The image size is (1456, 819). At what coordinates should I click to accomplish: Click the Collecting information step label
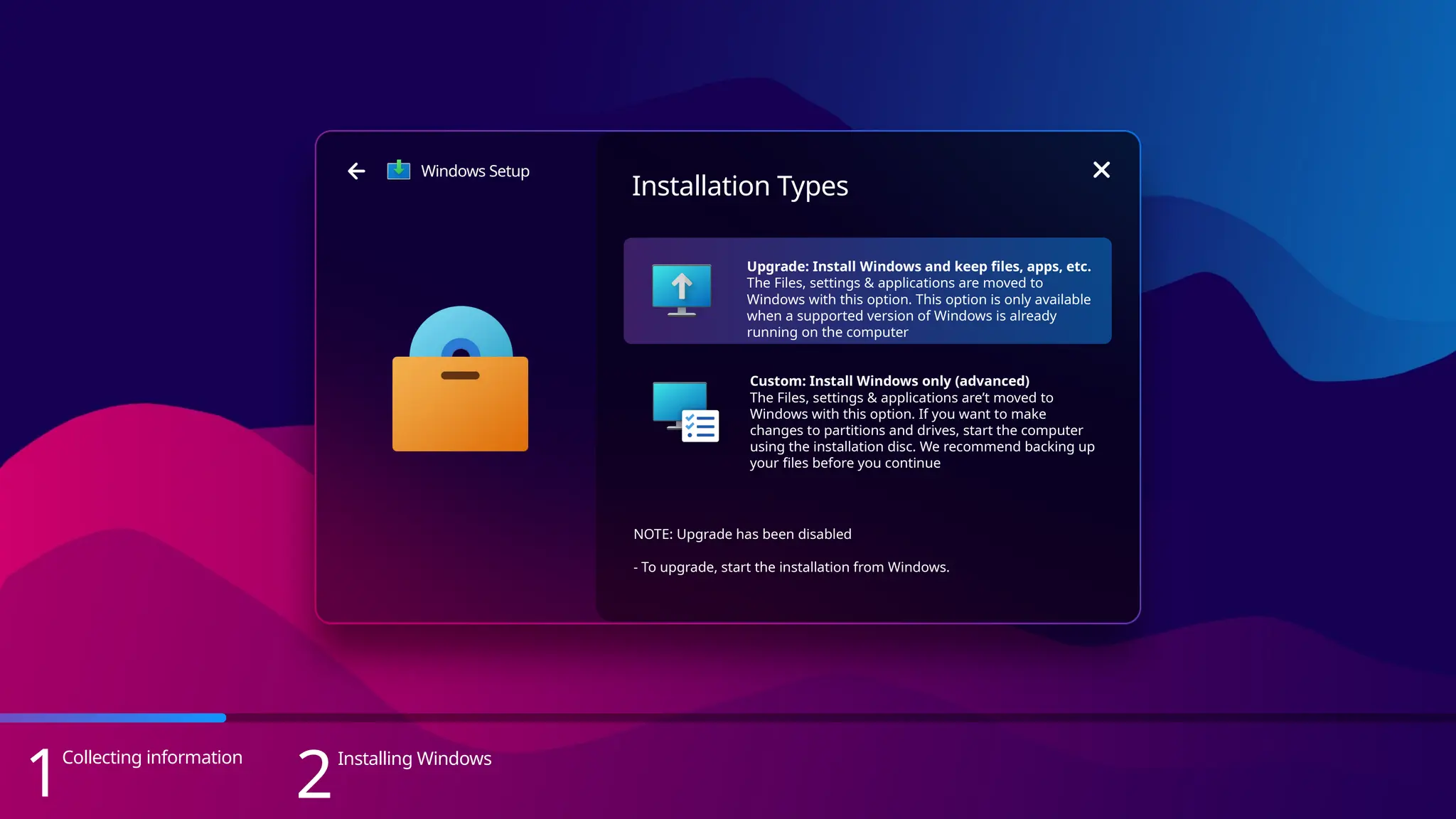pos(152,757)
